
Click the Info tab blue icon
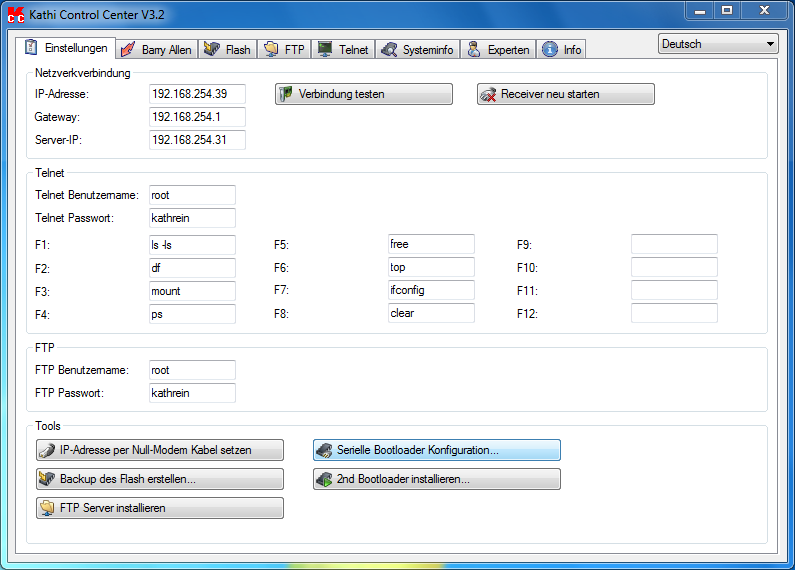click(x=550, y=49)
